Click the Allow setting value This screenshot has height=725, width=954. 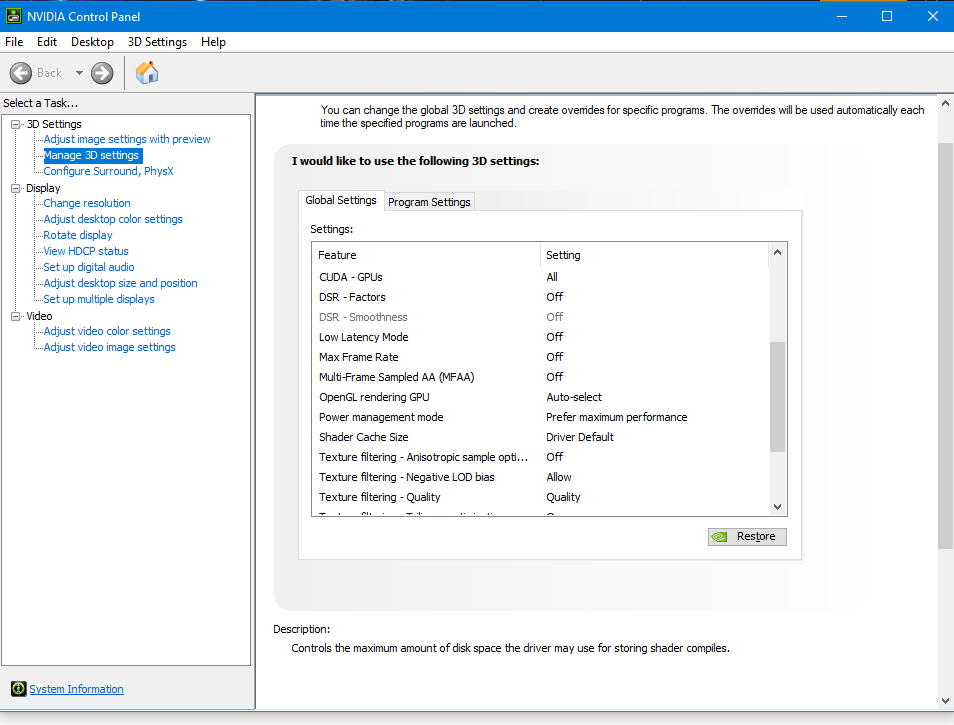(x=559, y=477)
